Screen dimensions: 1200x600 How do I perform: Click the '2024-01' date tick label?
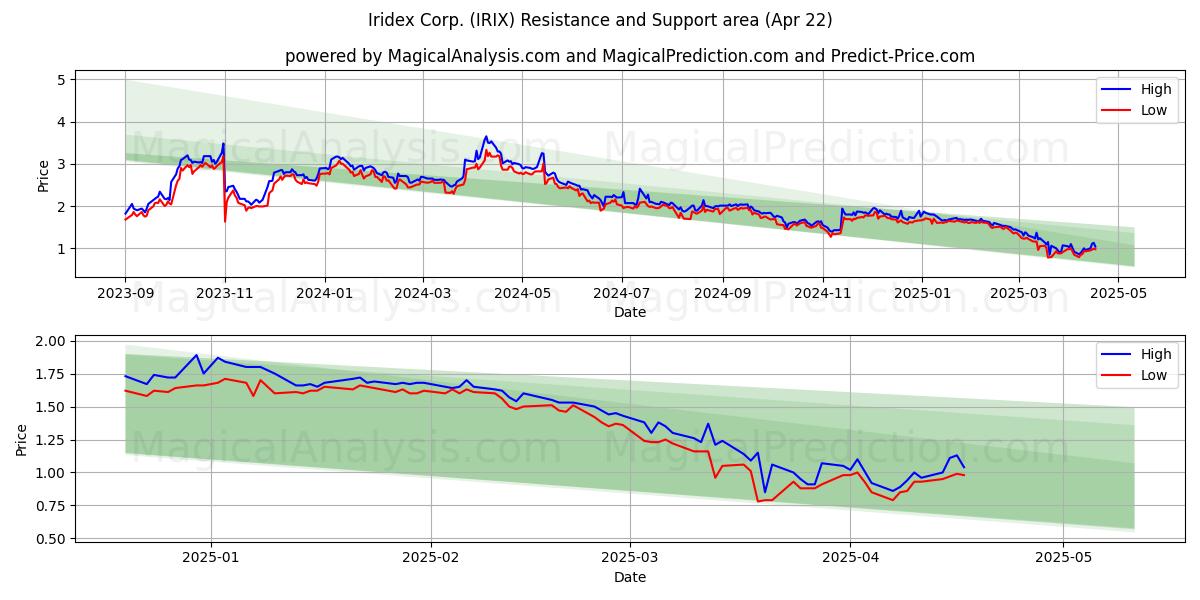click(x=324, y=294)
